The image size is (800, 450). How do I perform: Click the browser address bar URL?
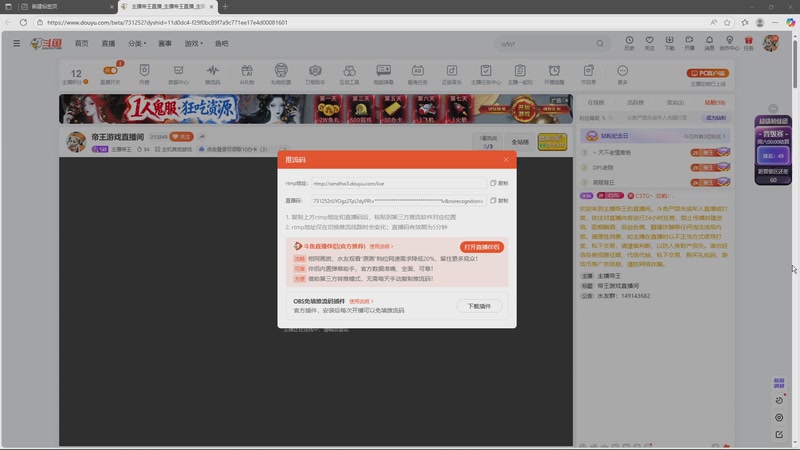pos(167,22)
